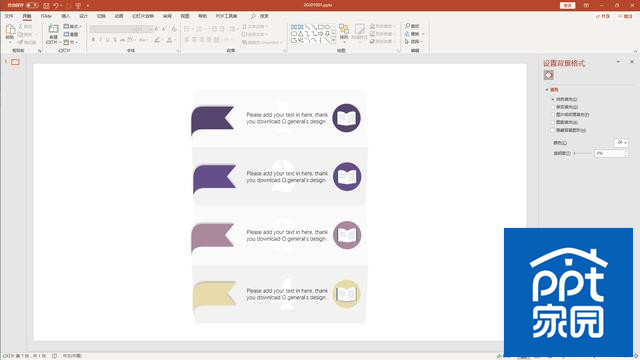Viewport: 640px width, 360px height.
Task: Click the Paste clipboard icon
Action: coord(10,30)
